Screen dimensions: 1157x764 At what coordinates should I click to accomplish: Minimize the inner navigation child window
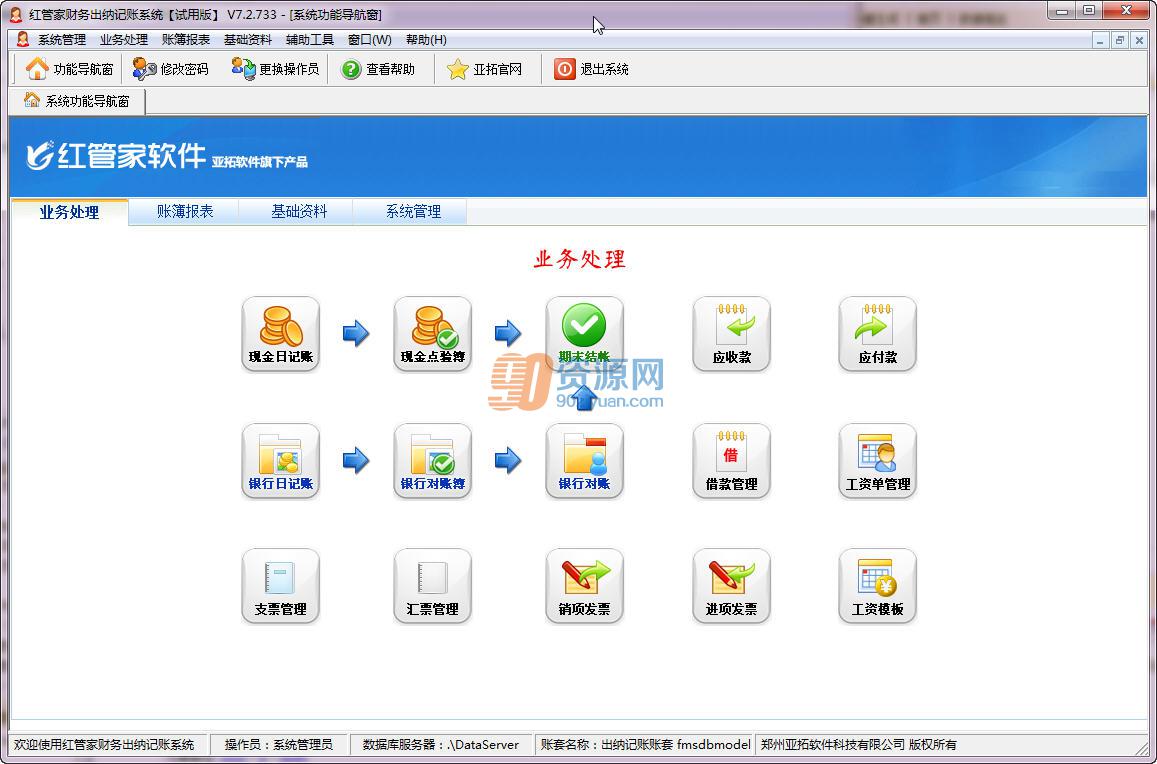point(1101,41)
